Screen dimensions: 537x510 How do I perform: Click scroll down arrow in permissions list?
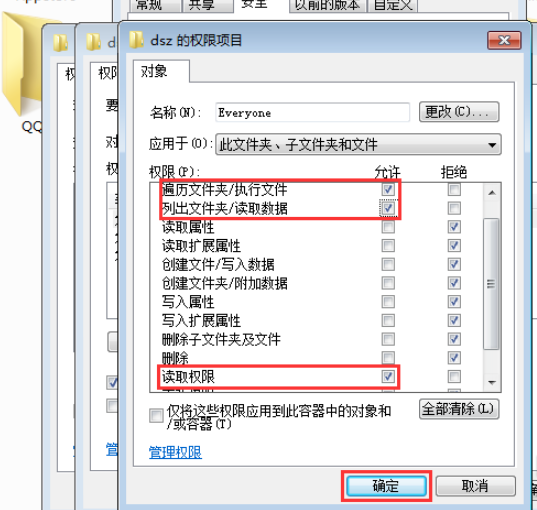coord(492,383)
